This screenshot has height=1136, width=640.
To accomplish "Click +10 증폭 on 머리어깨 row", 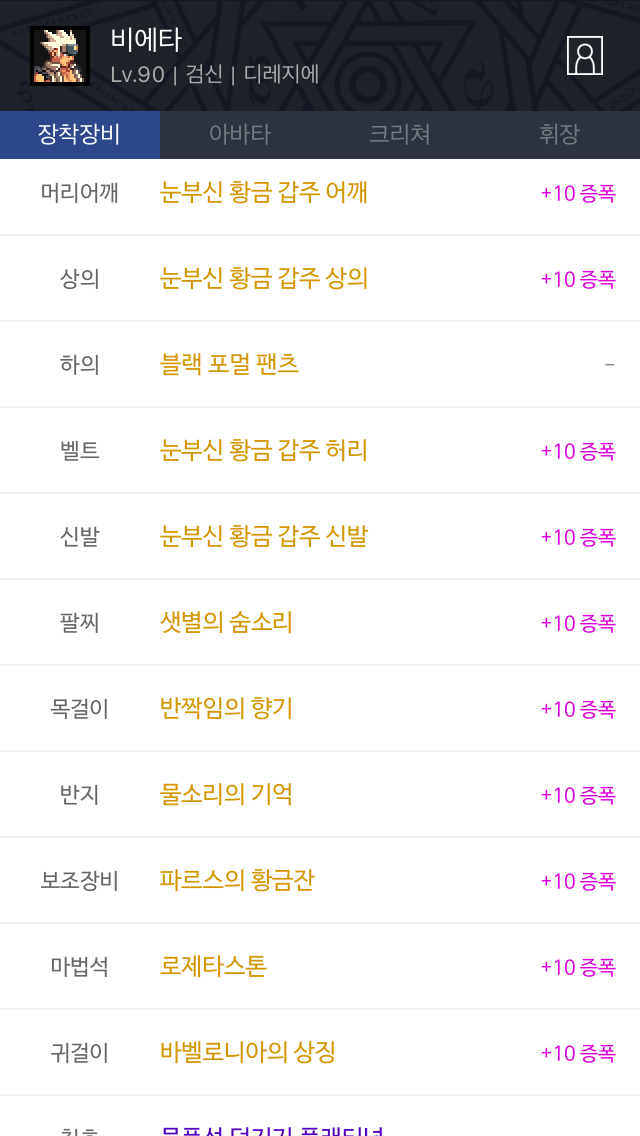I will 578,193.
